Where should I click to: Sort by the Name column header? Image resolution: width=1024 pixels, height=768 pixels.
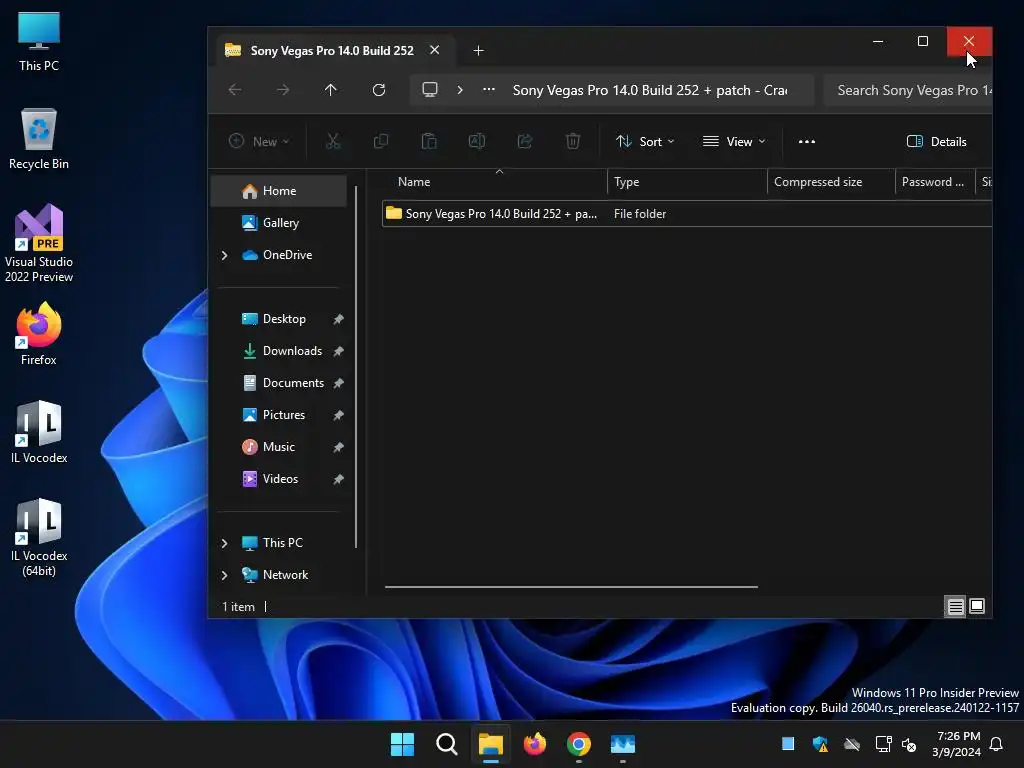point(414,182)
